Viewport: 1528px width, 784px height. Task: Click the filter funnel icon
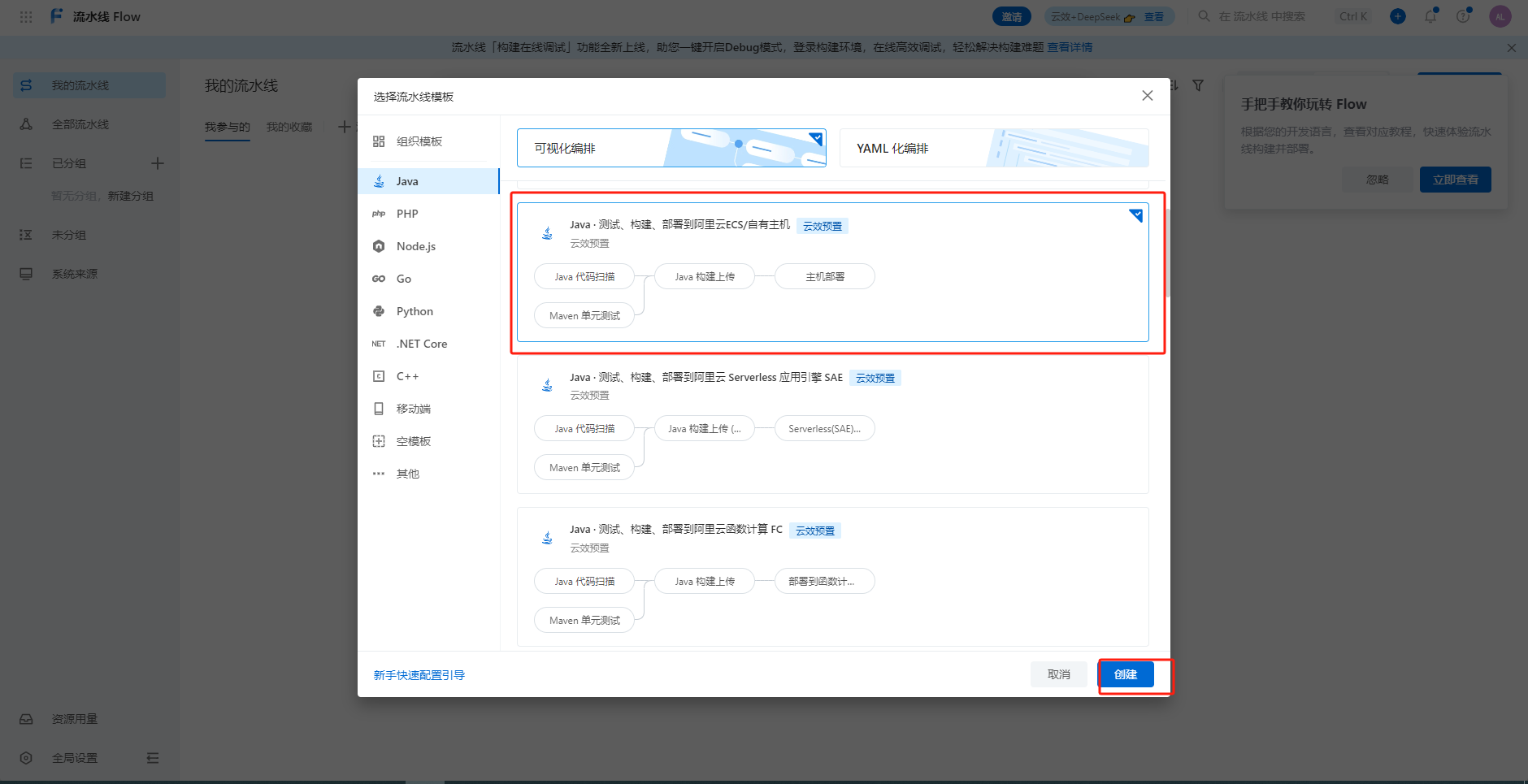(x=1198, y=85)
